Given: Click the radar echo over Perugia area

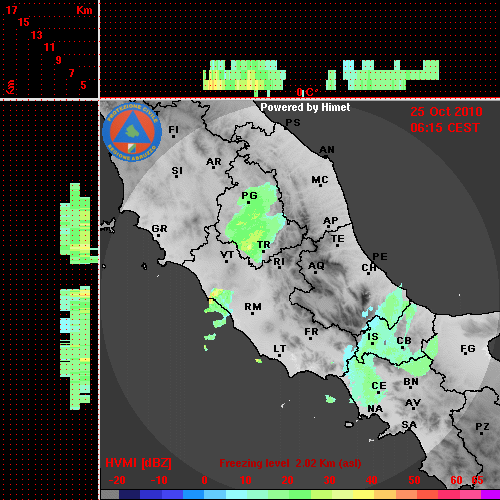Looking at the screenshot, I should tap(255, 222).
